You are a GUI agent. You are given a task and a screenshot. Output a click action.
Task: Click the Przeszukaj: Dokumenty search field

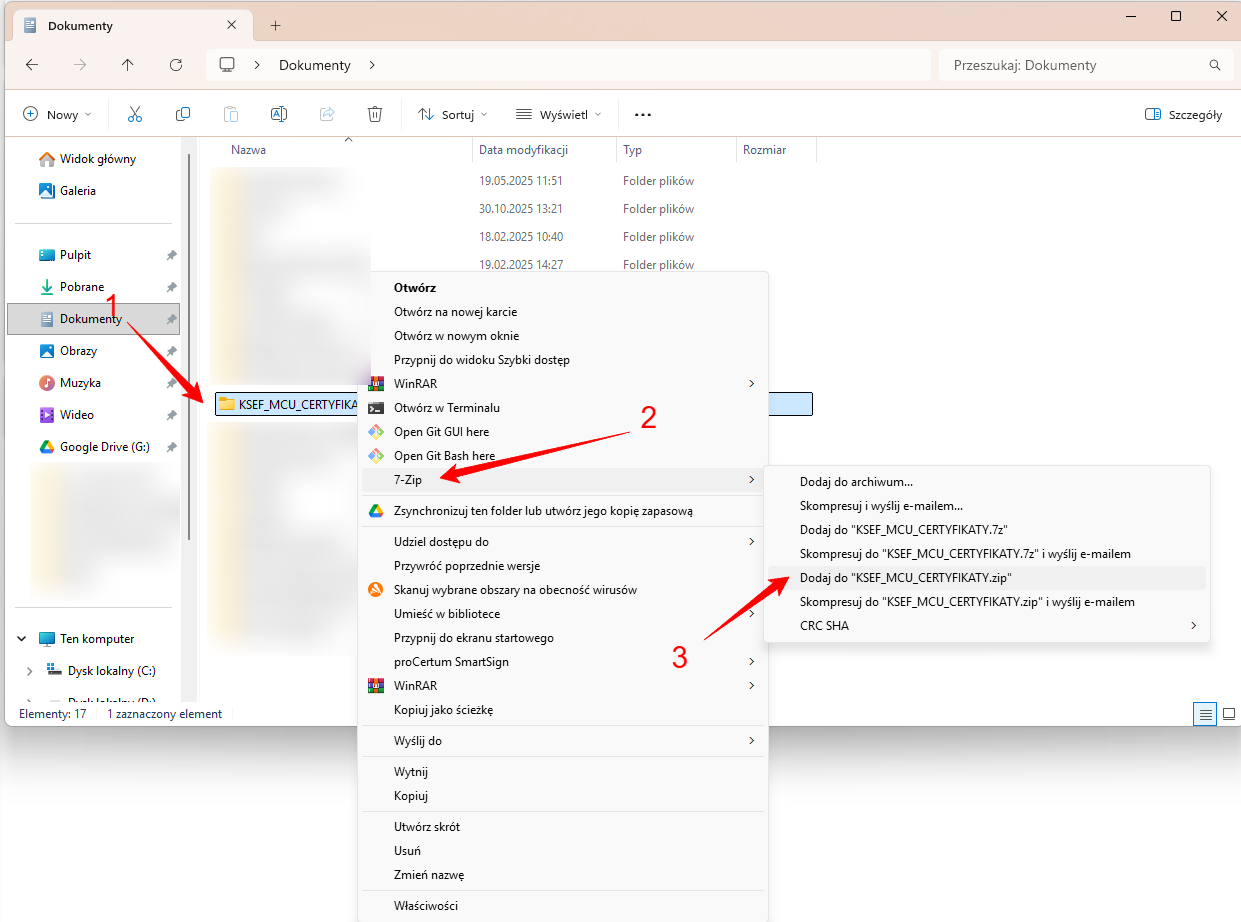coord(1085,65)
